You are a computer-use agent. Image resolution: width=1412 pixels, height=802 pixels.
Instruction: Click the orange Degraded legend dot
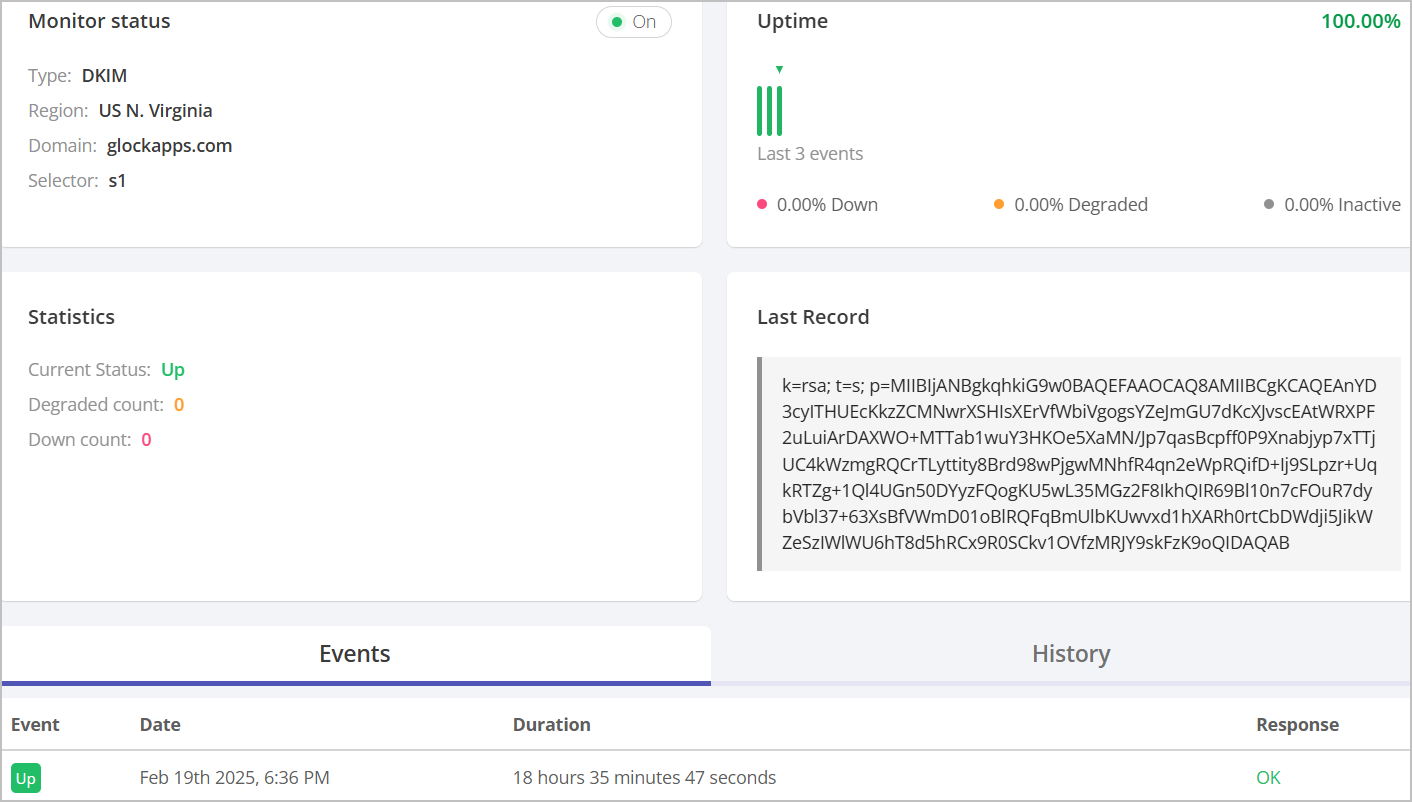(x=999, y=204)
